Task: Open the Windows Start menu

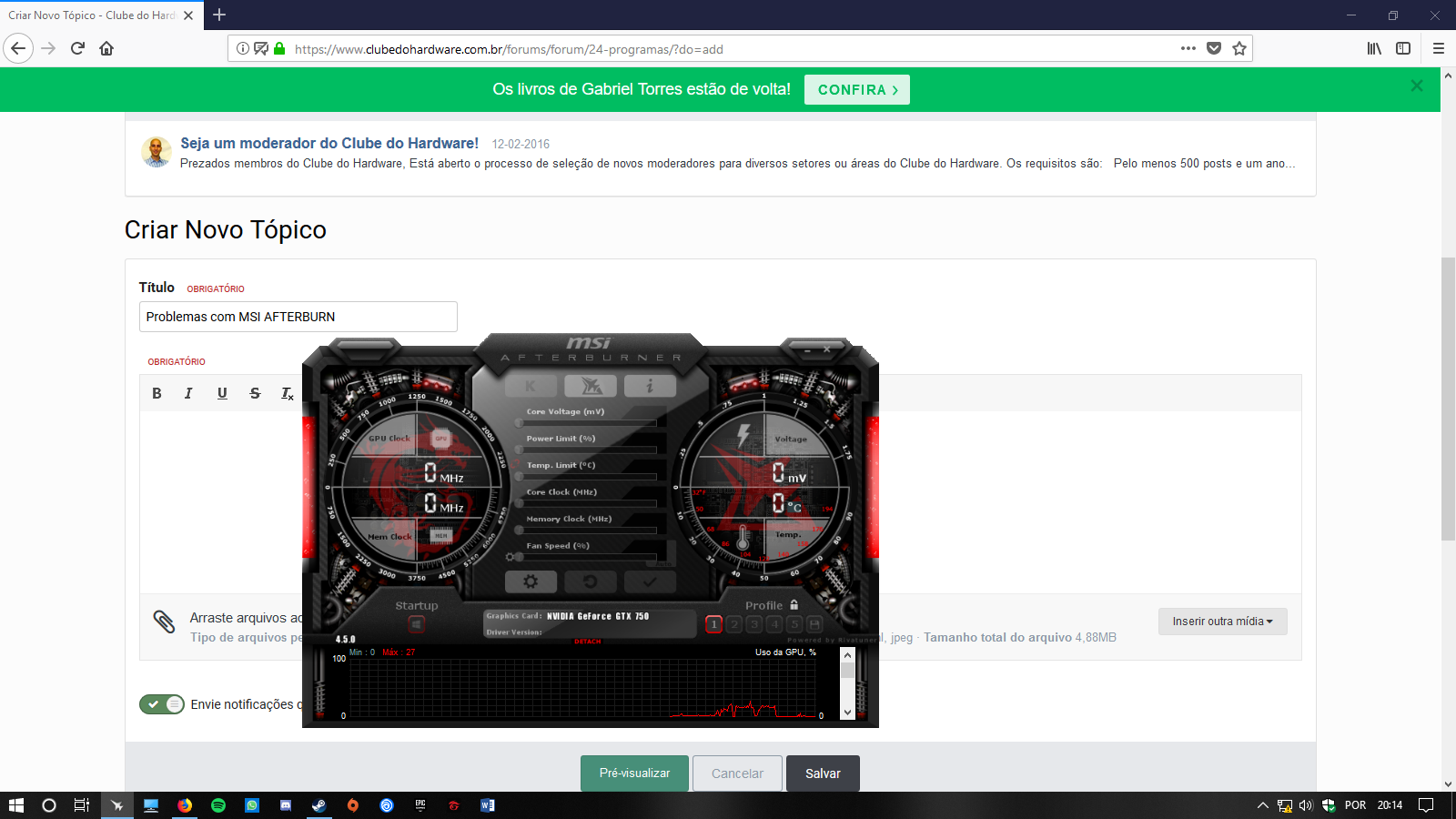Action: (x=15, y=805)
